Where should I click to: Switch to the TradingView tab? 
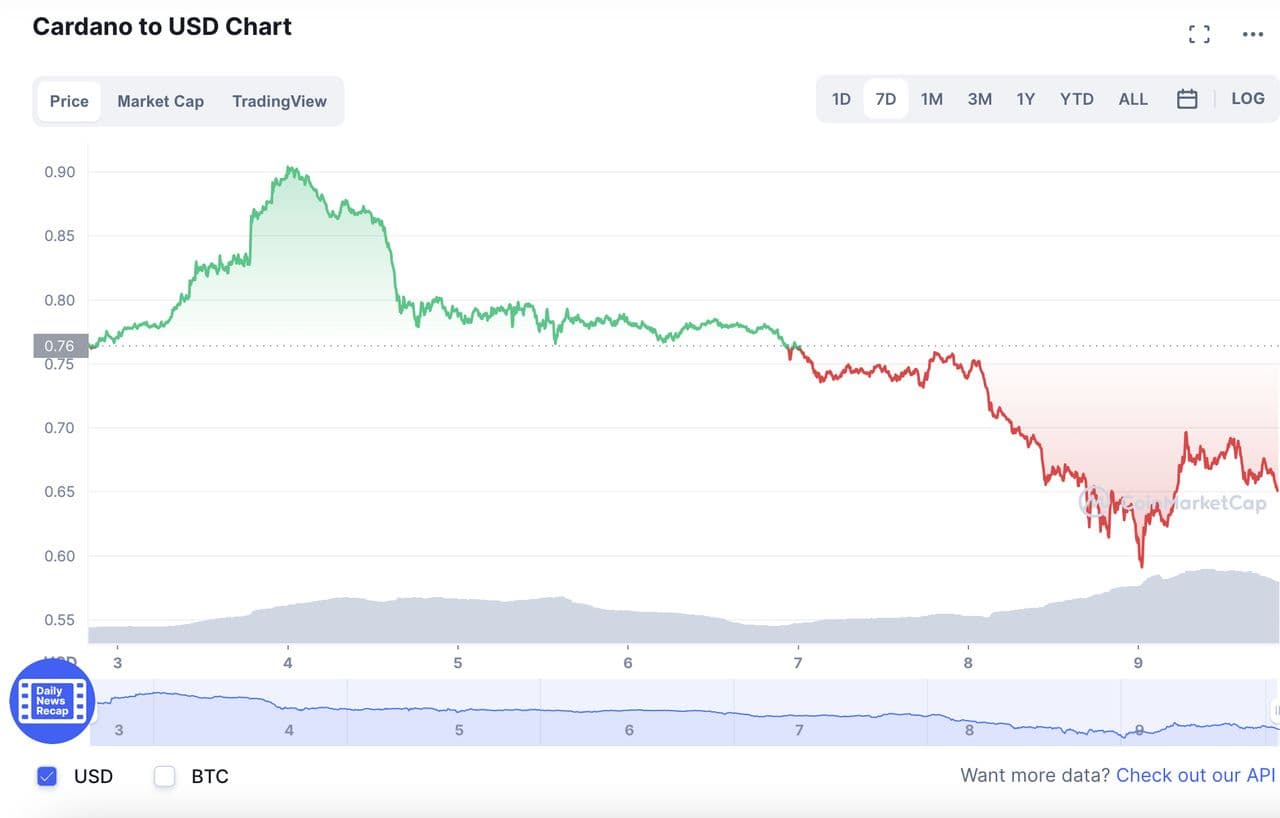click(279, 101)
